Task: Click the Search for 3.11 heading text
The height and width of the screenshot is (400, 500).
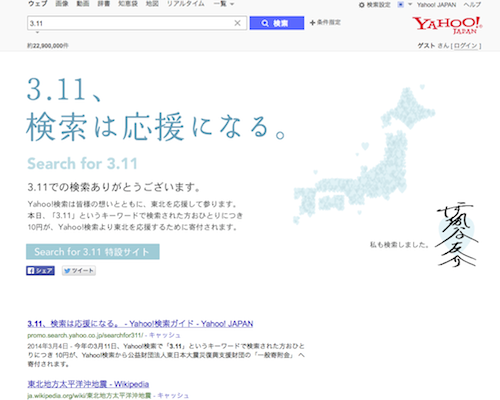Action: pyautogui.click(x=82, y=164)
